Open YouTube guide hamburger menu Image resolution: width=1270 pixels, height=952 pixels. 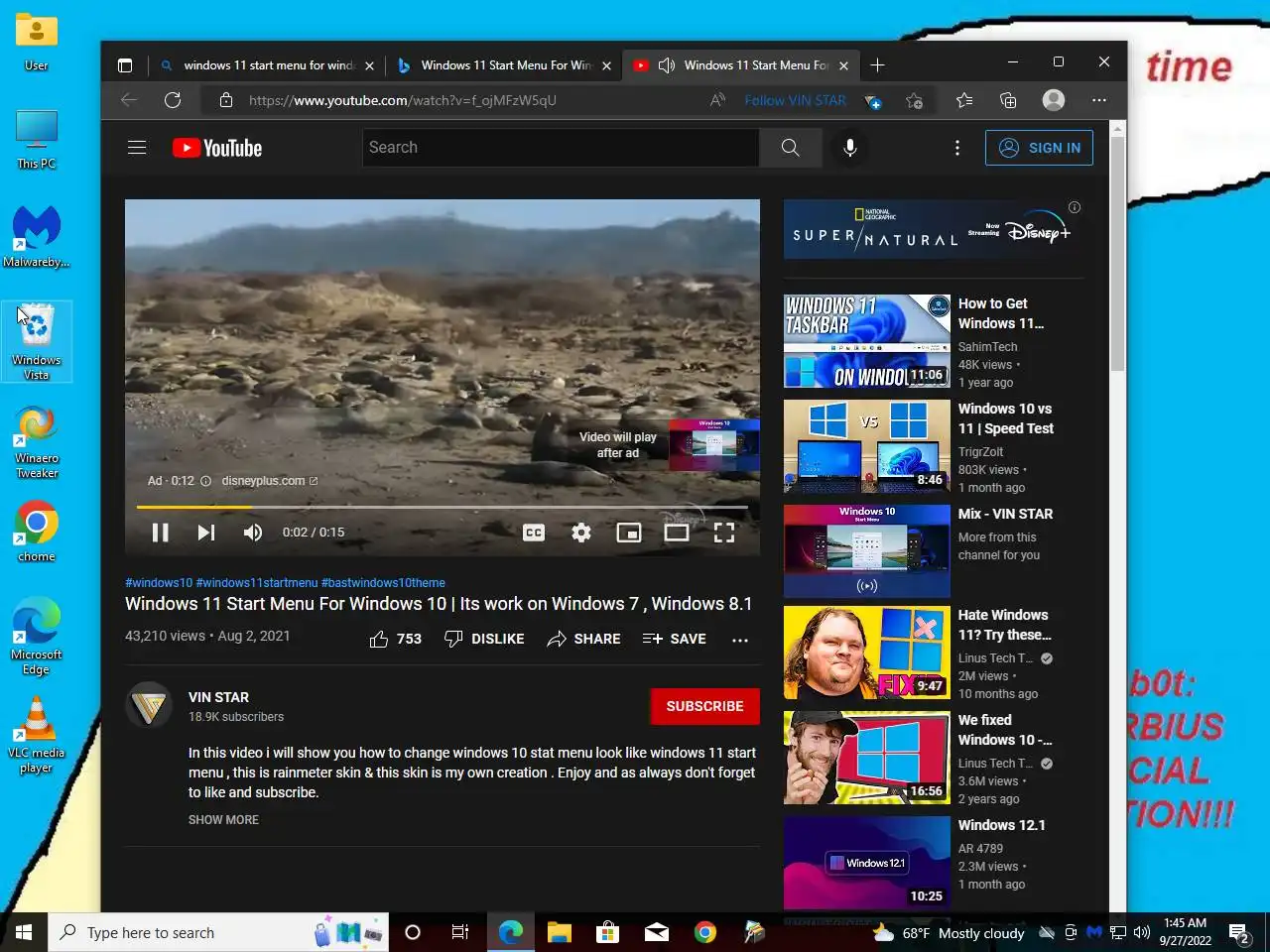coord(137,148)
